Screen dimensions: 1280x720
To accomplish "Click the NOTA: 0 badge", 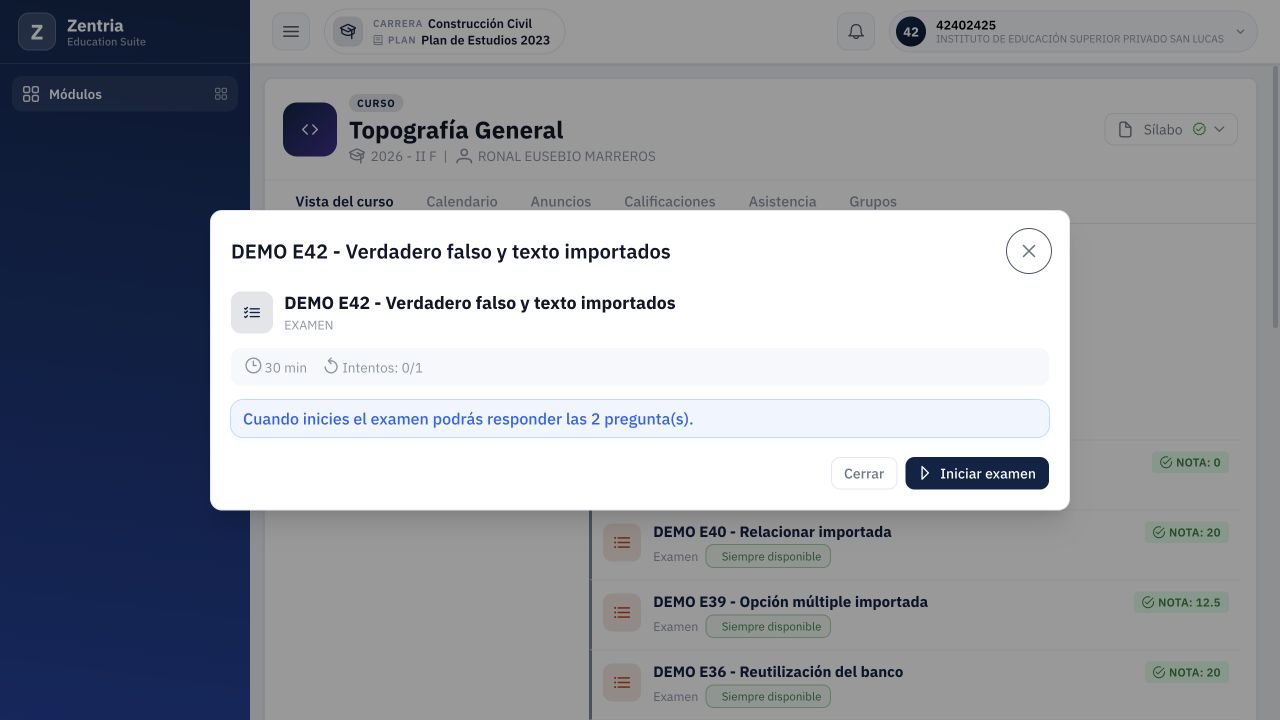I will (x=1190, y=462).
